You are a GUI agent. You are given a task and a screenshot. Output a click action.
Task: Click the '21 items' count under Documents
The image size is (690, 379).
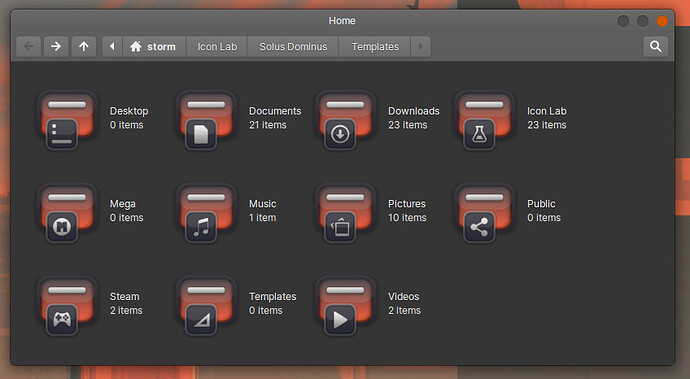point(268,125)
